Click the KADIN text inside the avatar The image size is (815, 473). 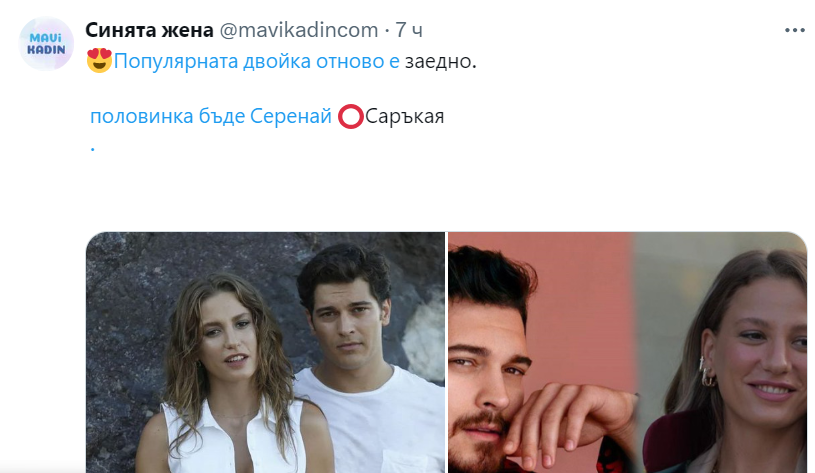click(x=46, y=50)
